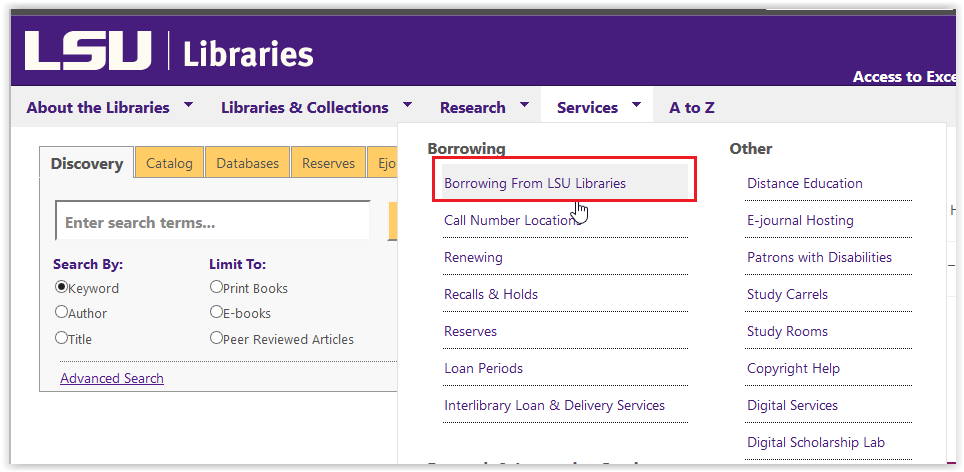This screenshot has height=472, width=964.
Task: Select the Keyword radio button
Action: 61,287
